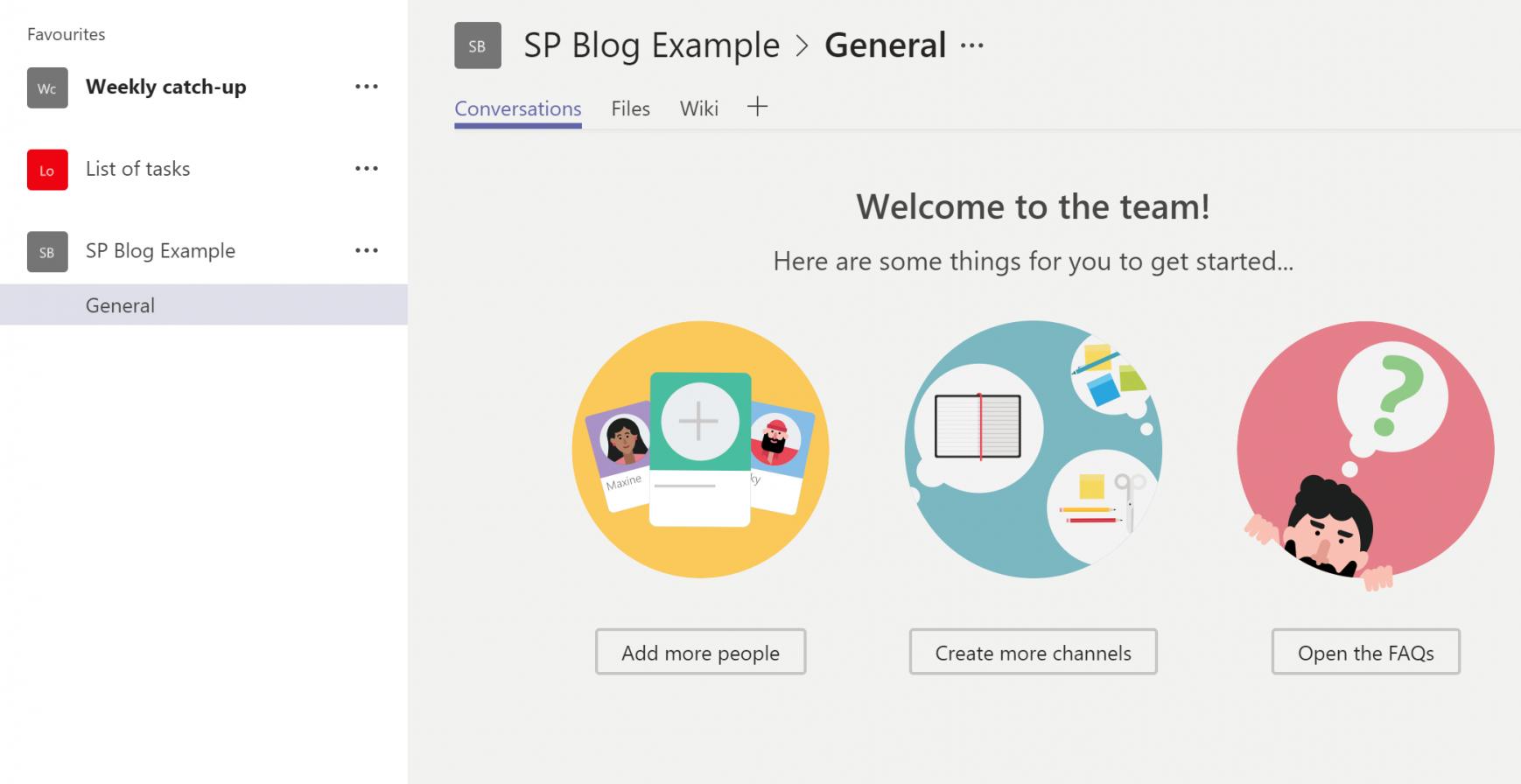Viewport: 1521px width, 784px height.
Task: Select the General channel in sidebar
Action: [204, 305]
